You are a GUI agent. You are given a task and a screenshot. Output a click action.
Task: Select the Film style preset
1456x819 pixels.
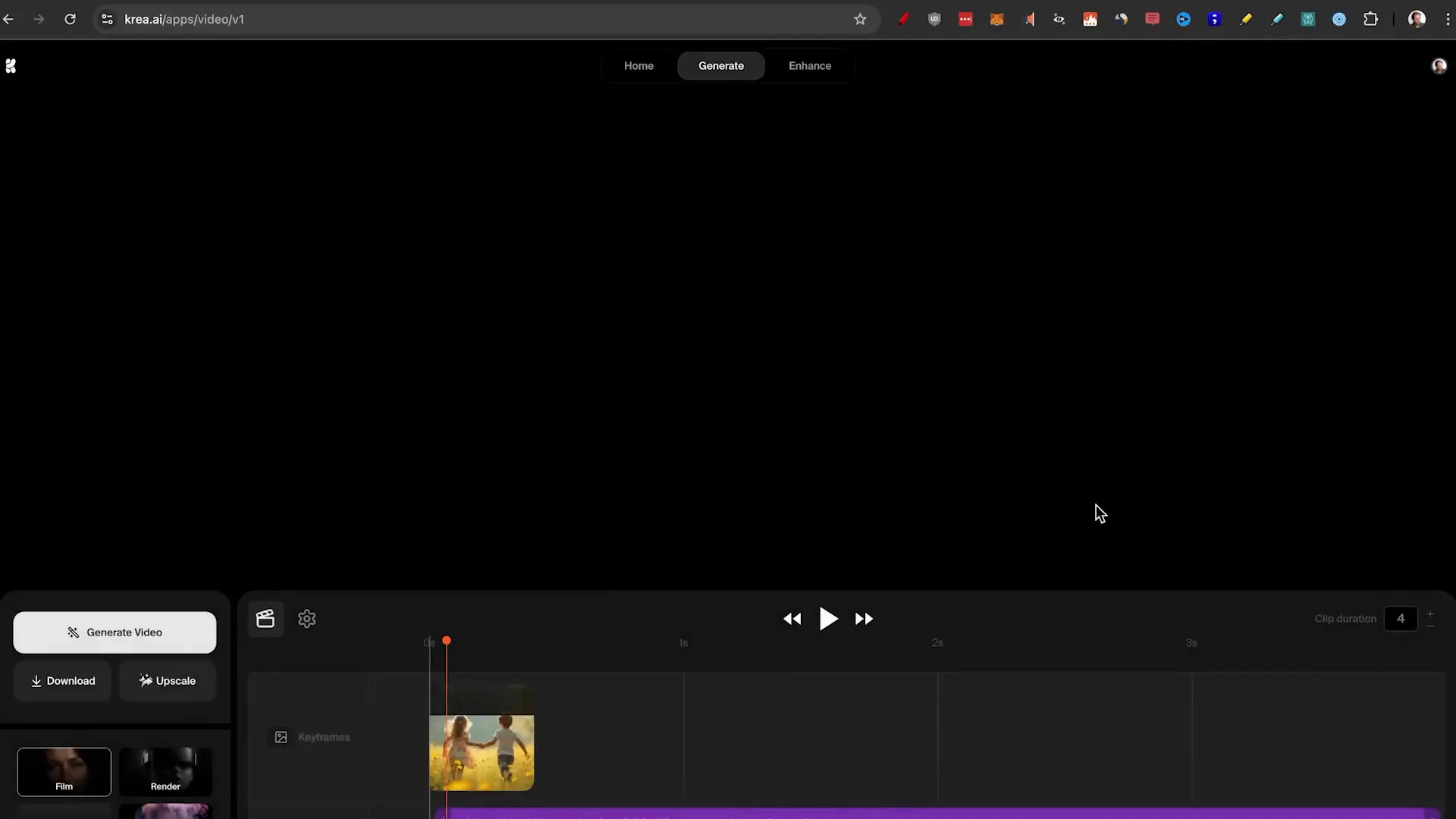[64, 772]
